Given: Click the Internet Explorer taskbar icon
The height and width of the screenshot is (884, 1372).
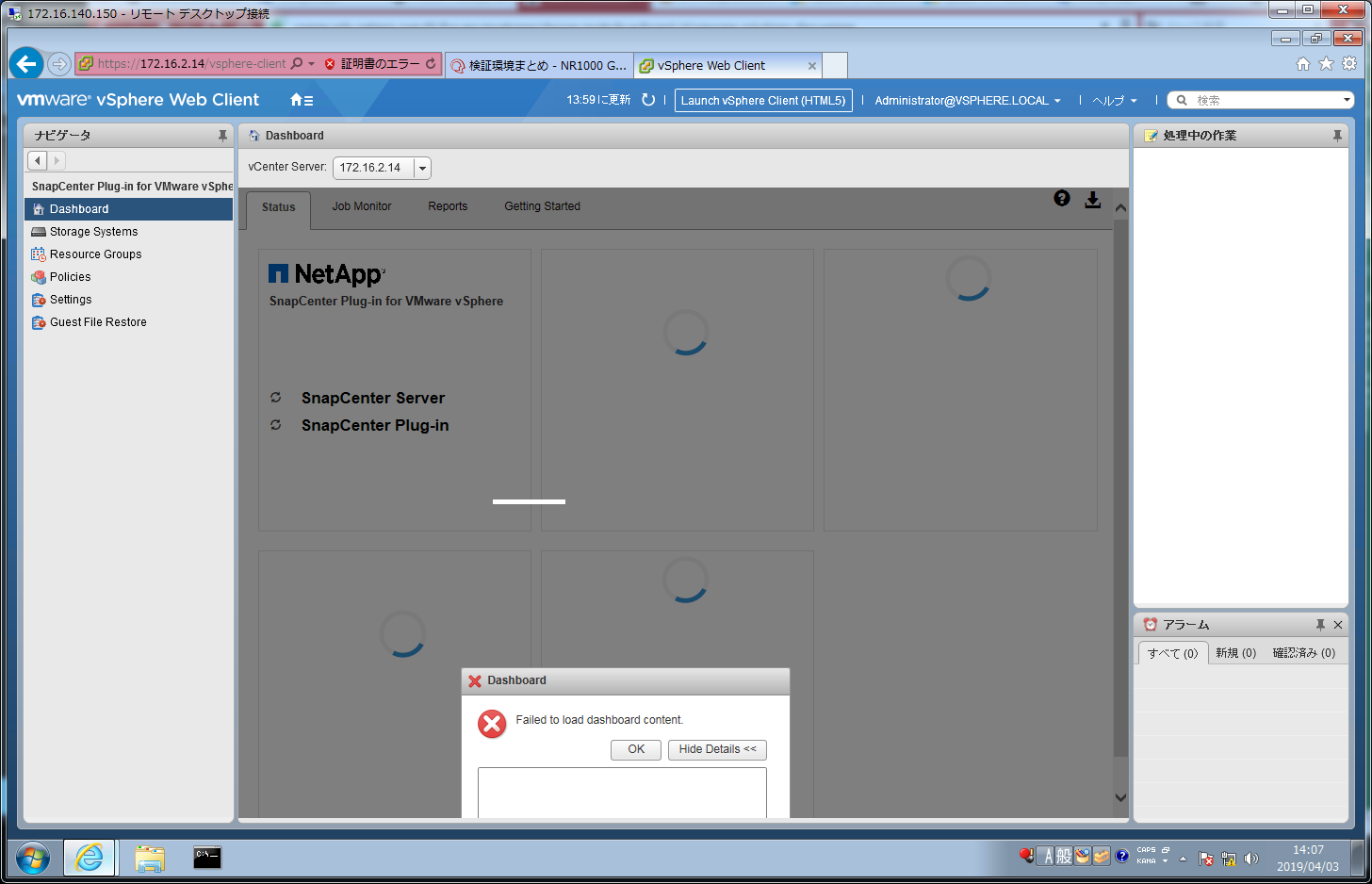Looking at the screenshot, I should pyautogui.click(x=90, y=858).
